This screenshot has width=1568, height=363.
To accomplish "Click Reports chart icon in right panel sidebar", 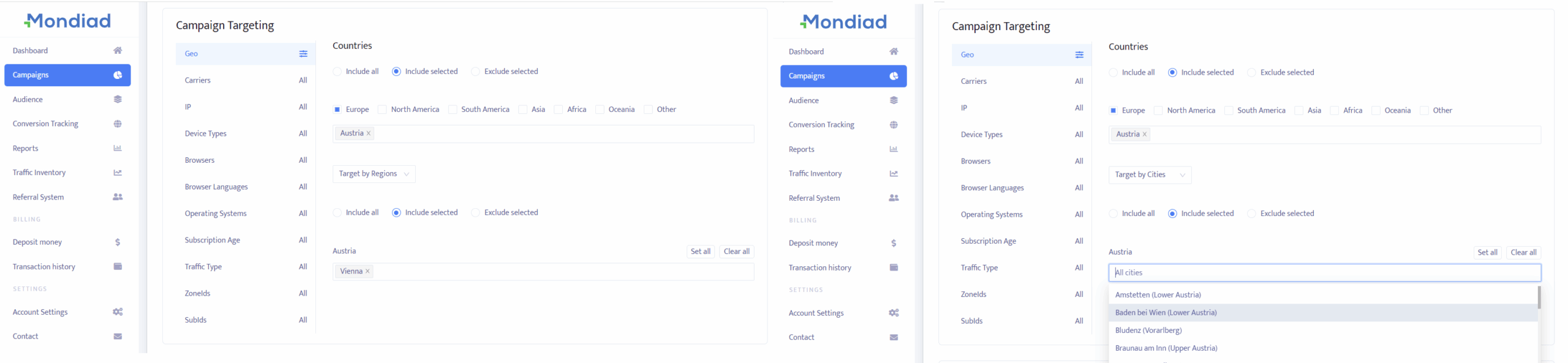I will (894, 149).
